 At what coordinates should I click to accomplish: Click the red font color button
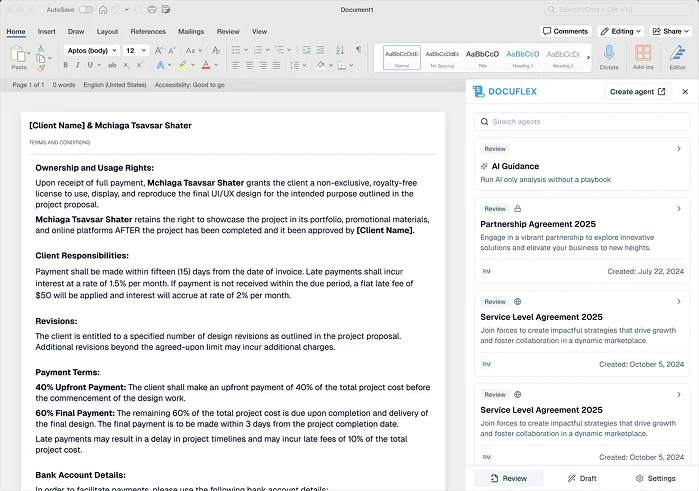pos(206,66)
